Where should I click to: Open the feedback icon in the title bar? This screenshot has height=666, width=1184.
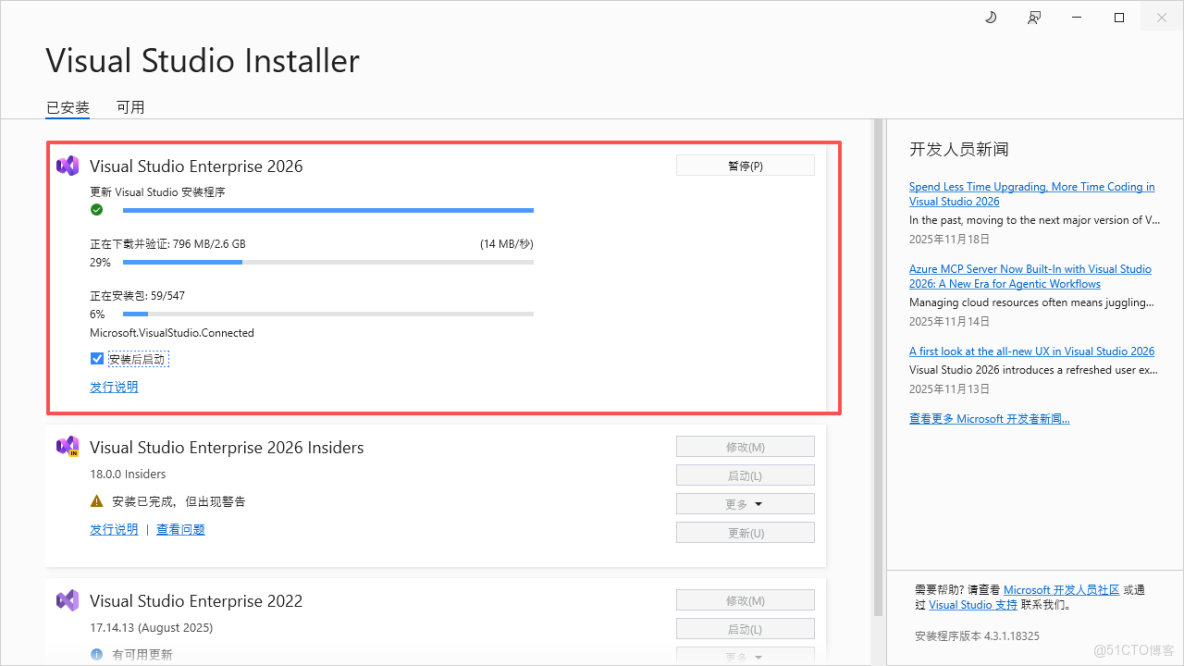pos(1034,17)
